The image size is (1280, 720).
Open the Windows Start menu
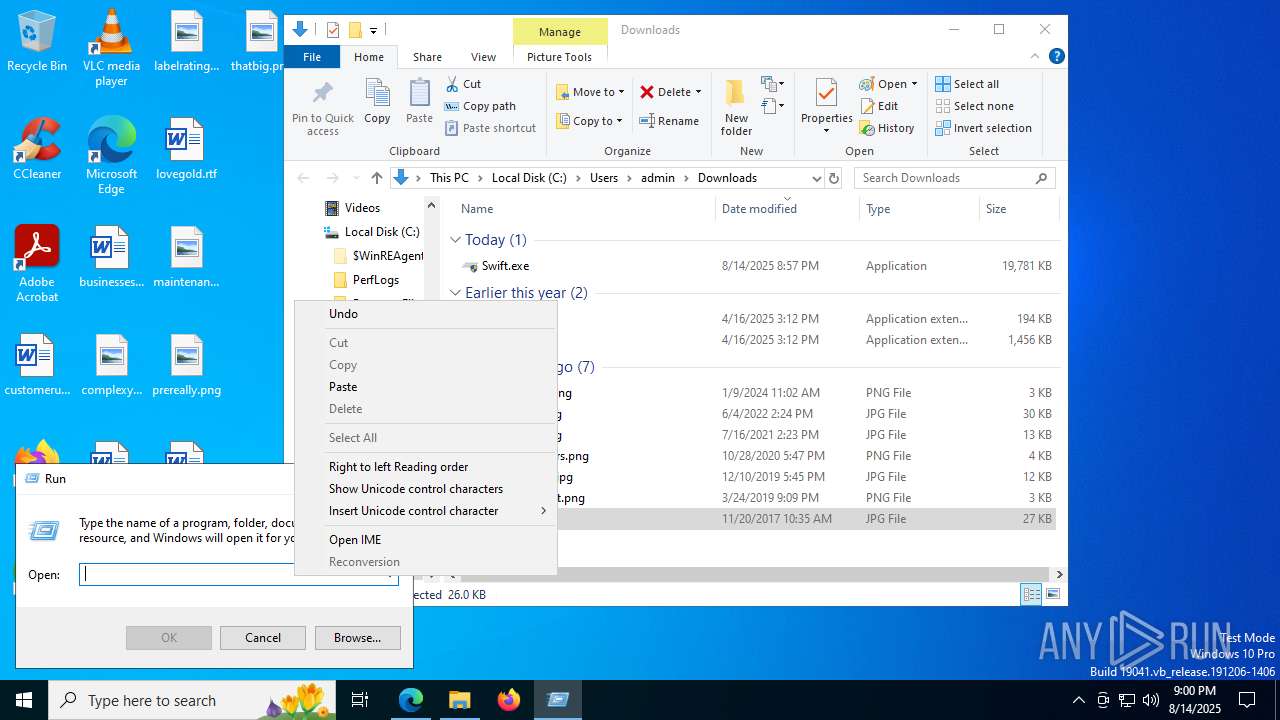coord(24,700)
